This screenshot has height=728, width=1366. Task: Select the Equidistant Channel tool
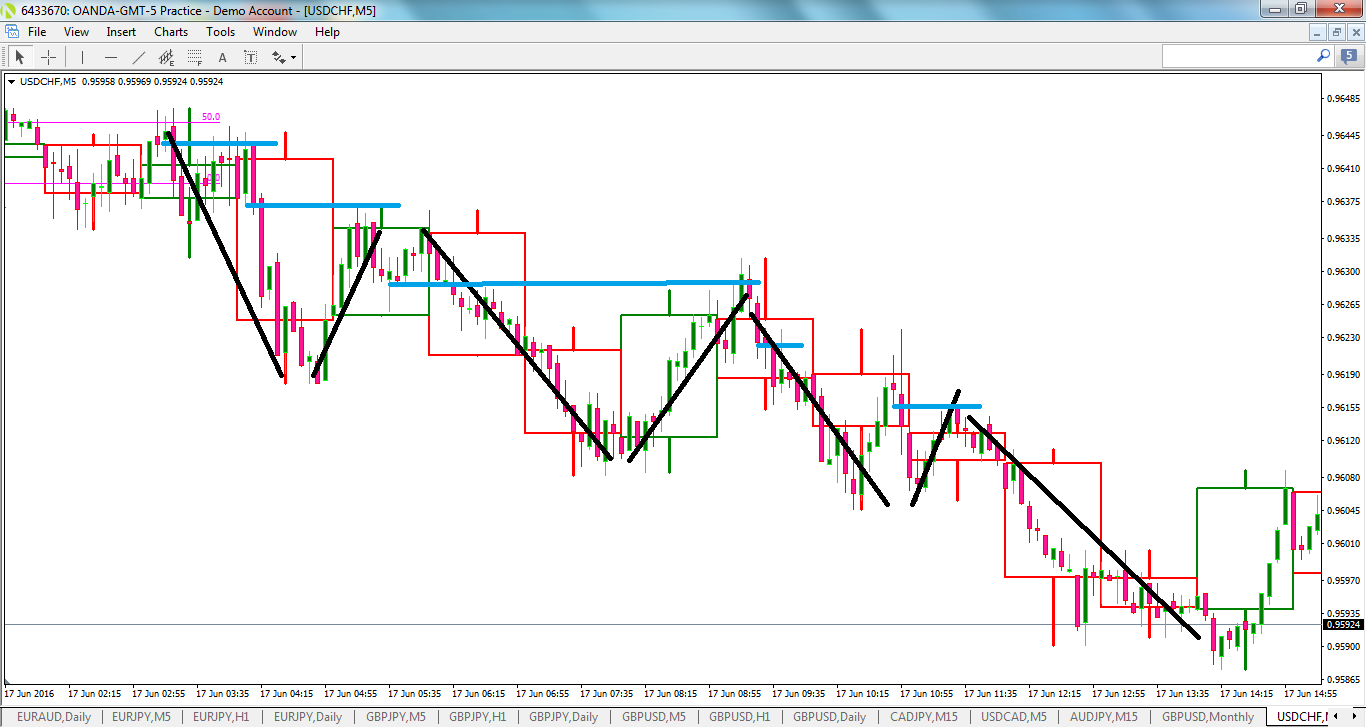[166, 57]
